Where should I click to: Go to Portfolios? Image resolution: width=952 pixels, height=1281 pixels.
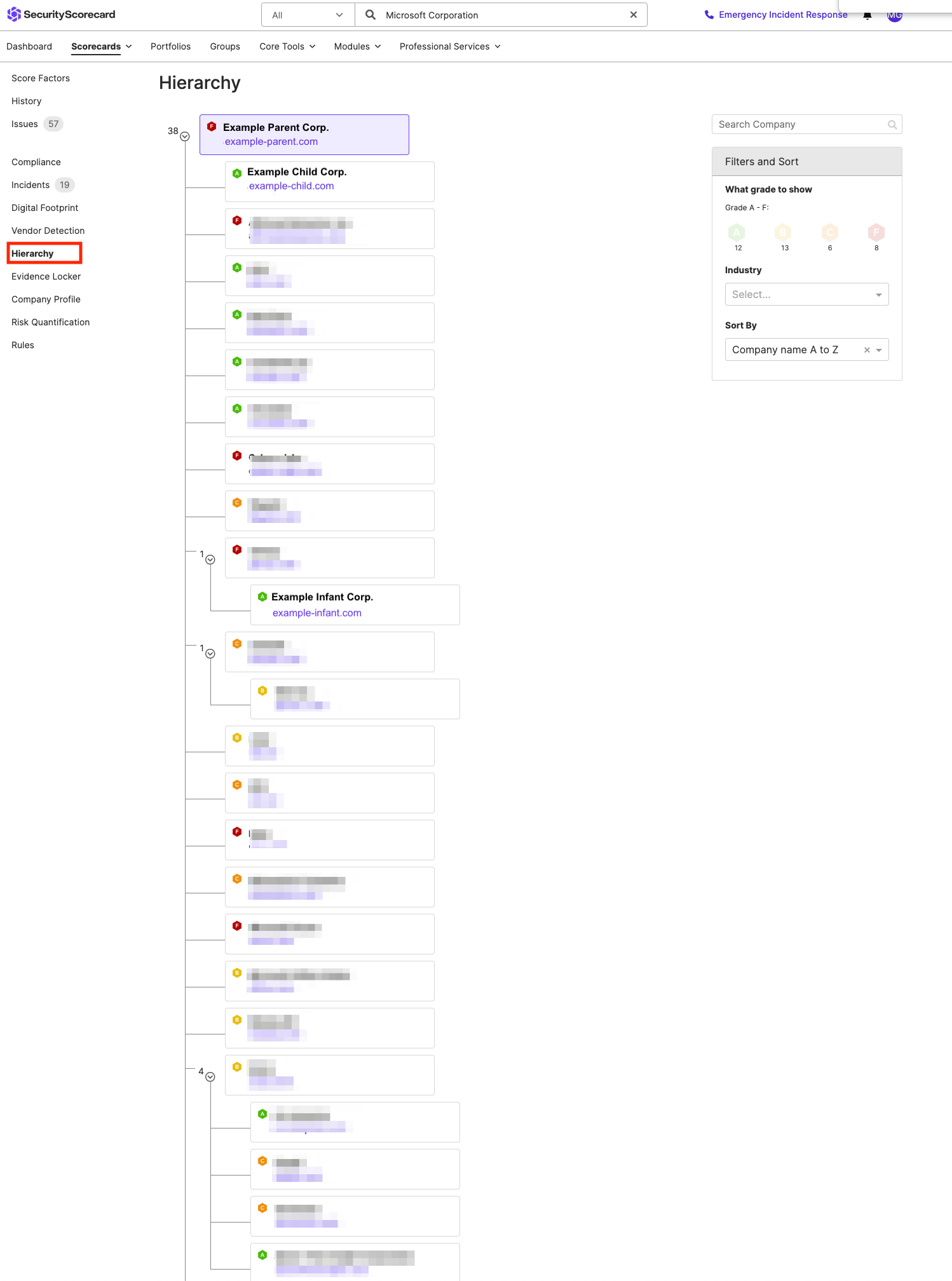(x=170, y=46)
